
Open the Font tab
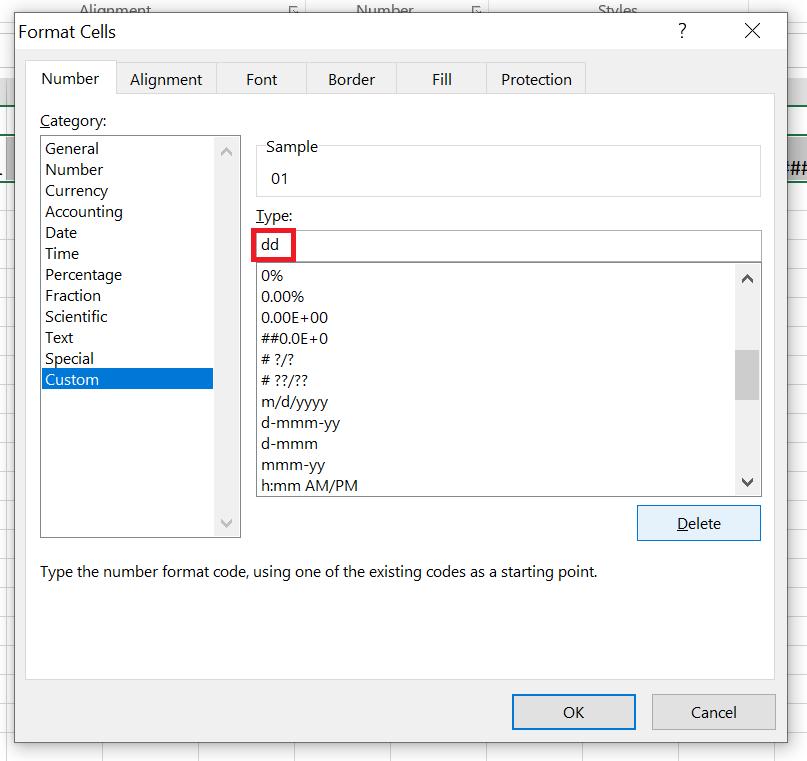click(x=260, y=78)
